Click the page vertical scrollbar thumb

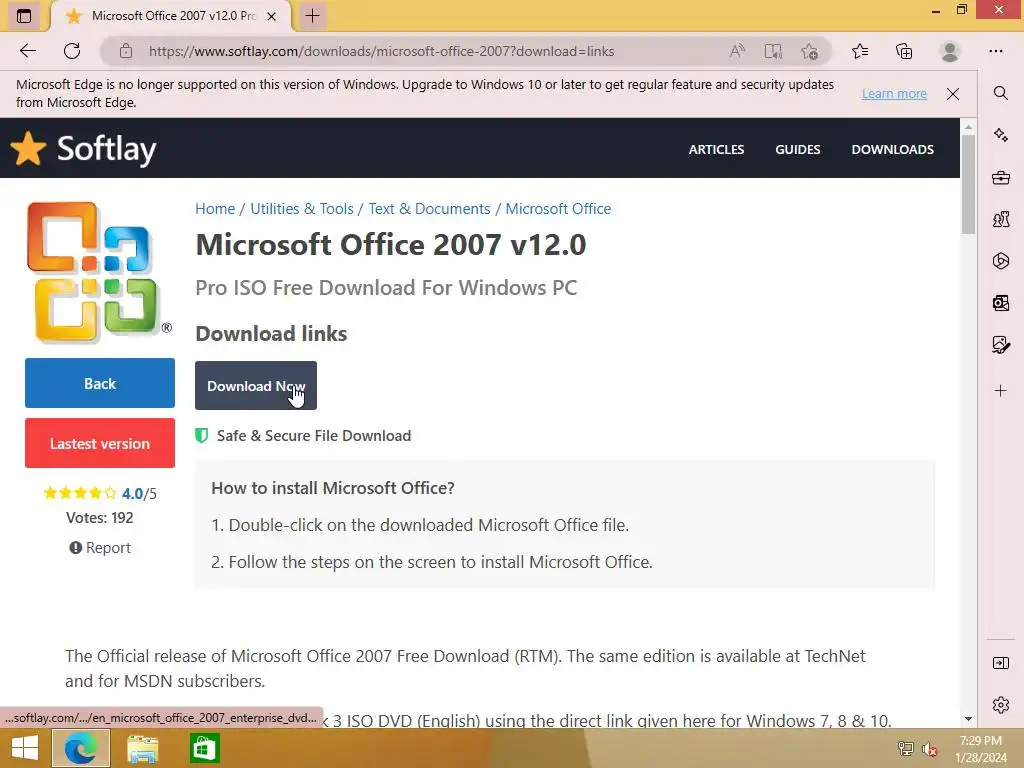pyautogui.click(x=968, y=184)
